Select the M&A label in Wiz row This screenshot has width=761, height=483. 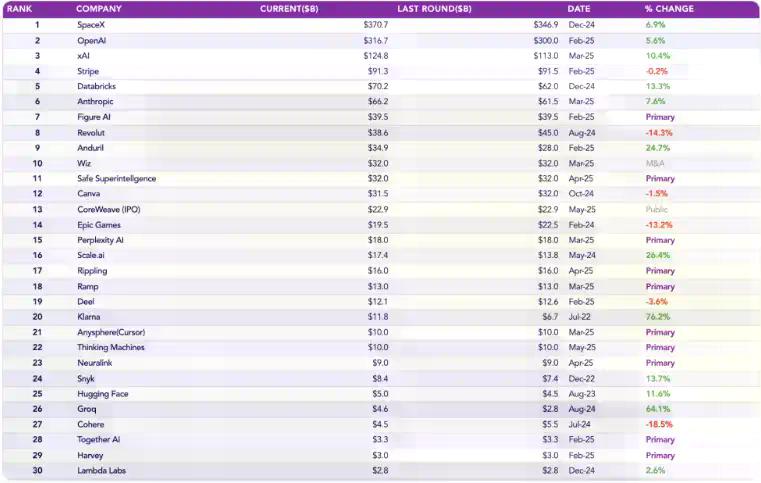click(x=655, y=163)
